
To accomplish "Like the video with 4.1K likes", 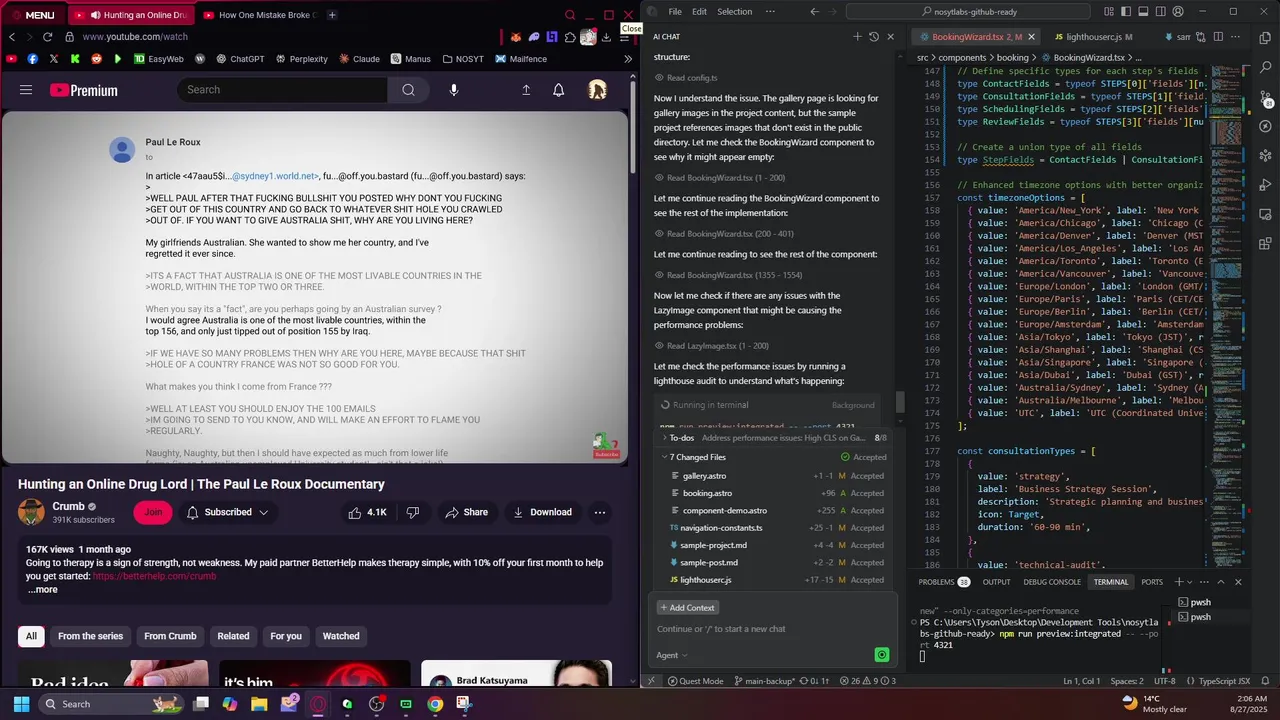I will click(x=366, y=512).
